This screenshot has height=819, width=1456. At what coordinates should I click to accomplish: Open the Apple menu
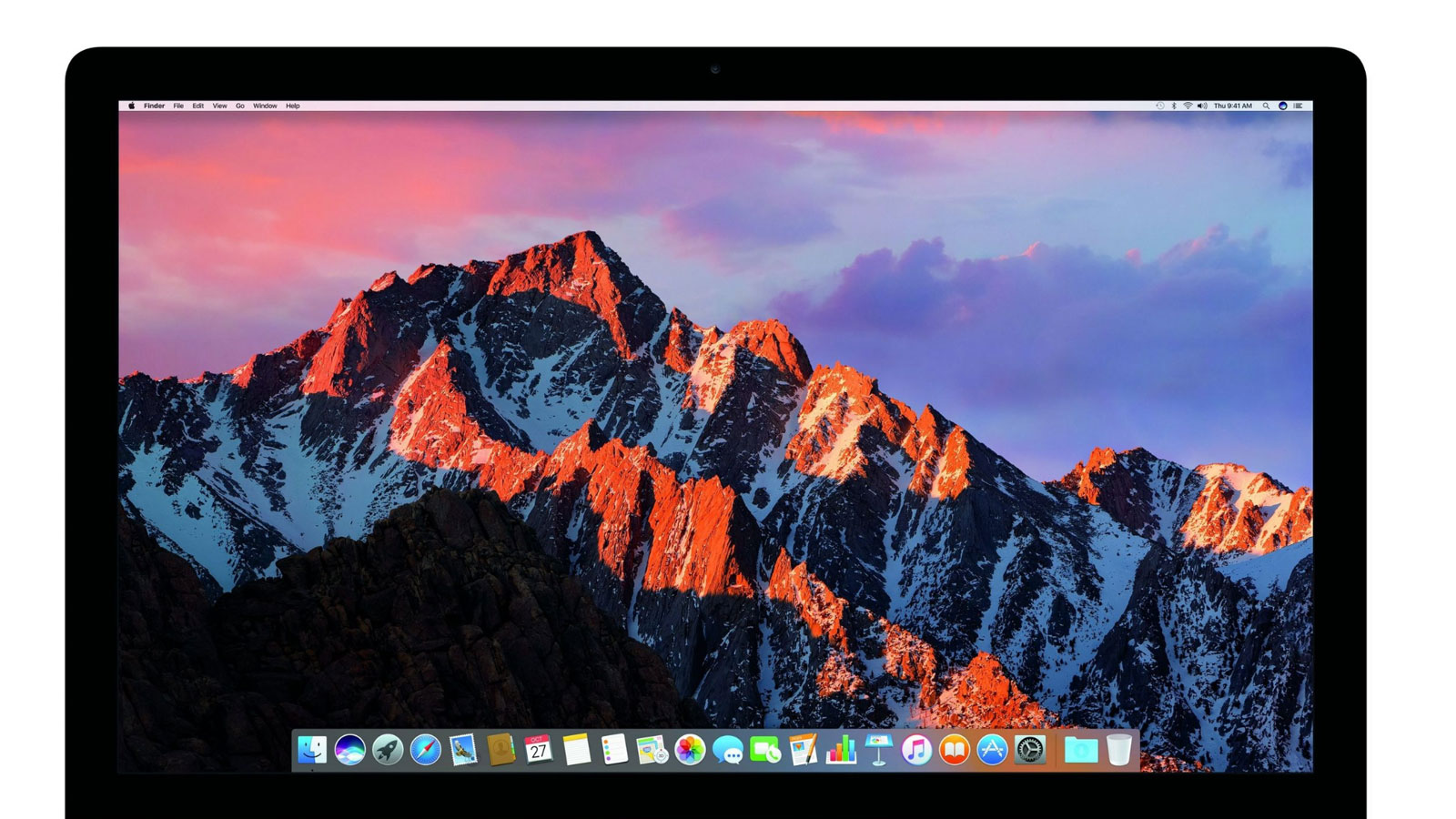click(131, 106)
